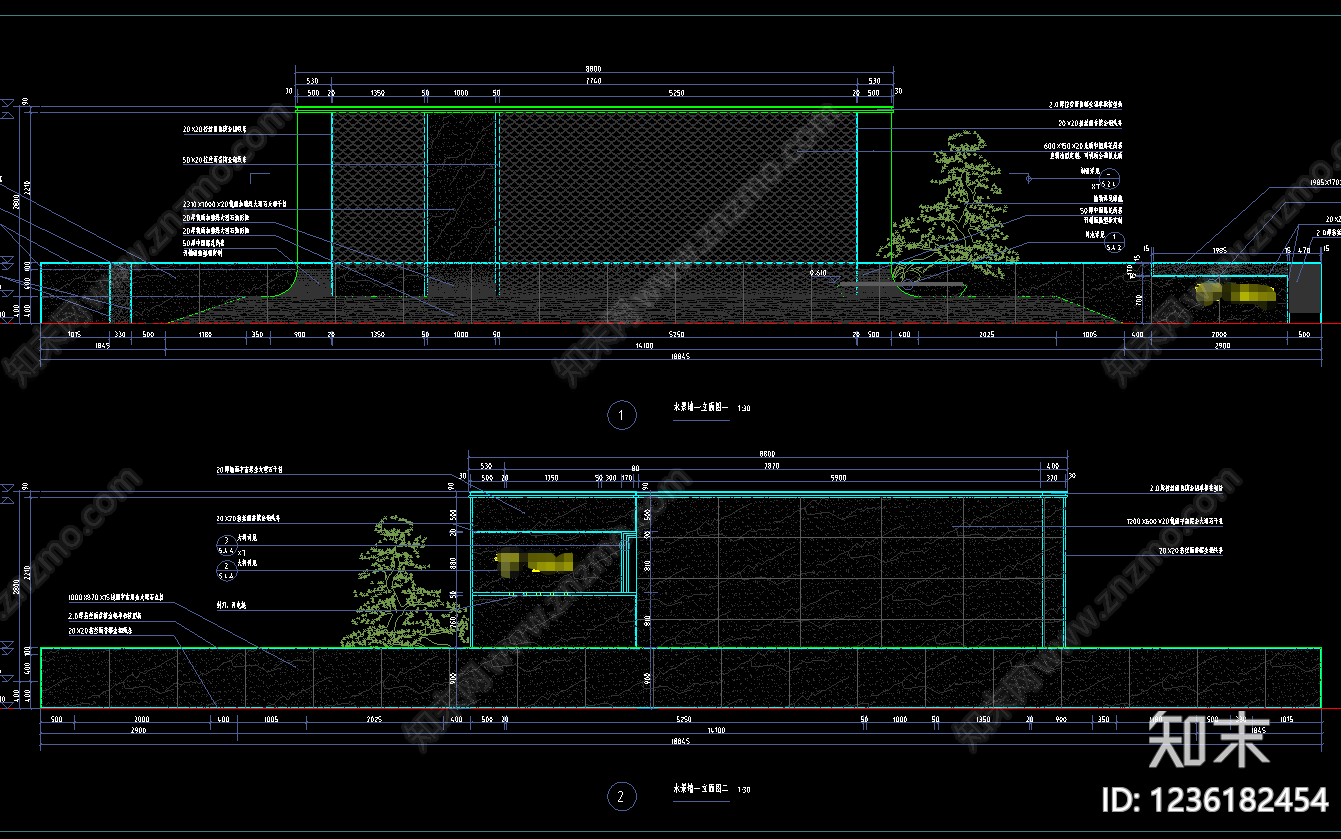This screenshot has width=1341, height=839.
Task: Select the large circled drawing number 1
Action: (622, 415)
